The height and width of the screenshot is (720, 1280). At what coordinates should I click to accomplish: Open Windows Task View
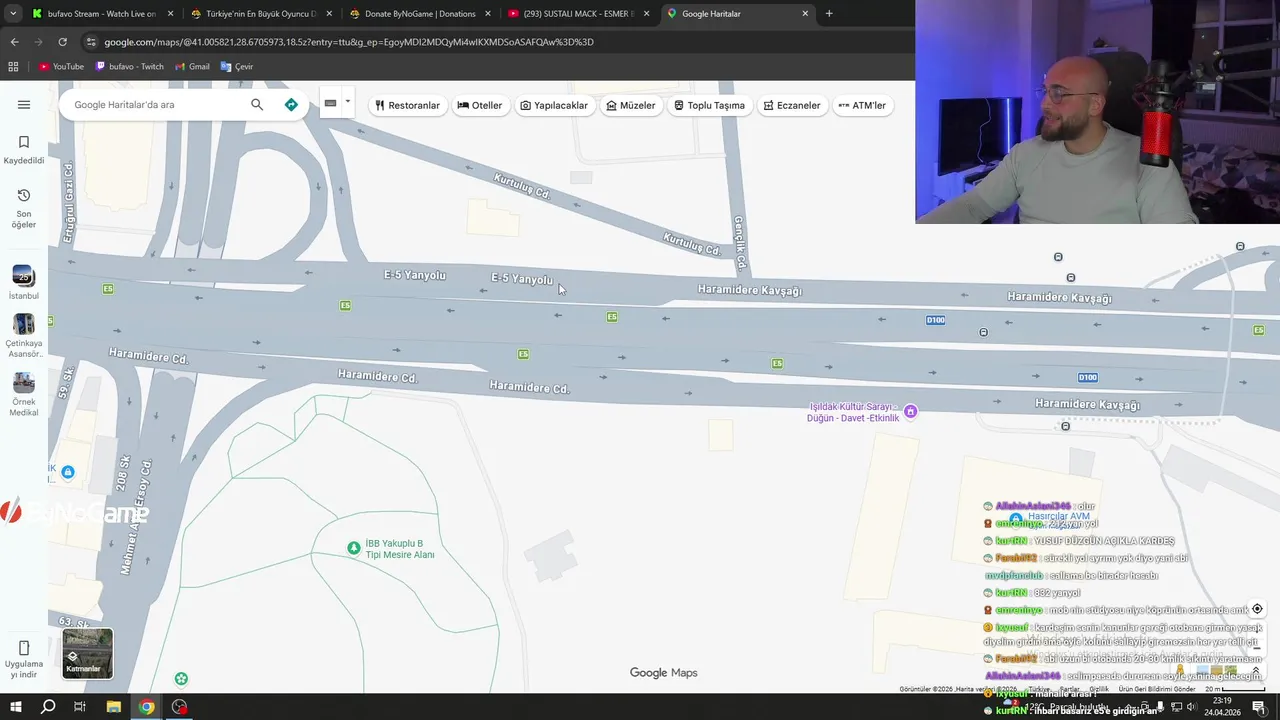point(80,707)
